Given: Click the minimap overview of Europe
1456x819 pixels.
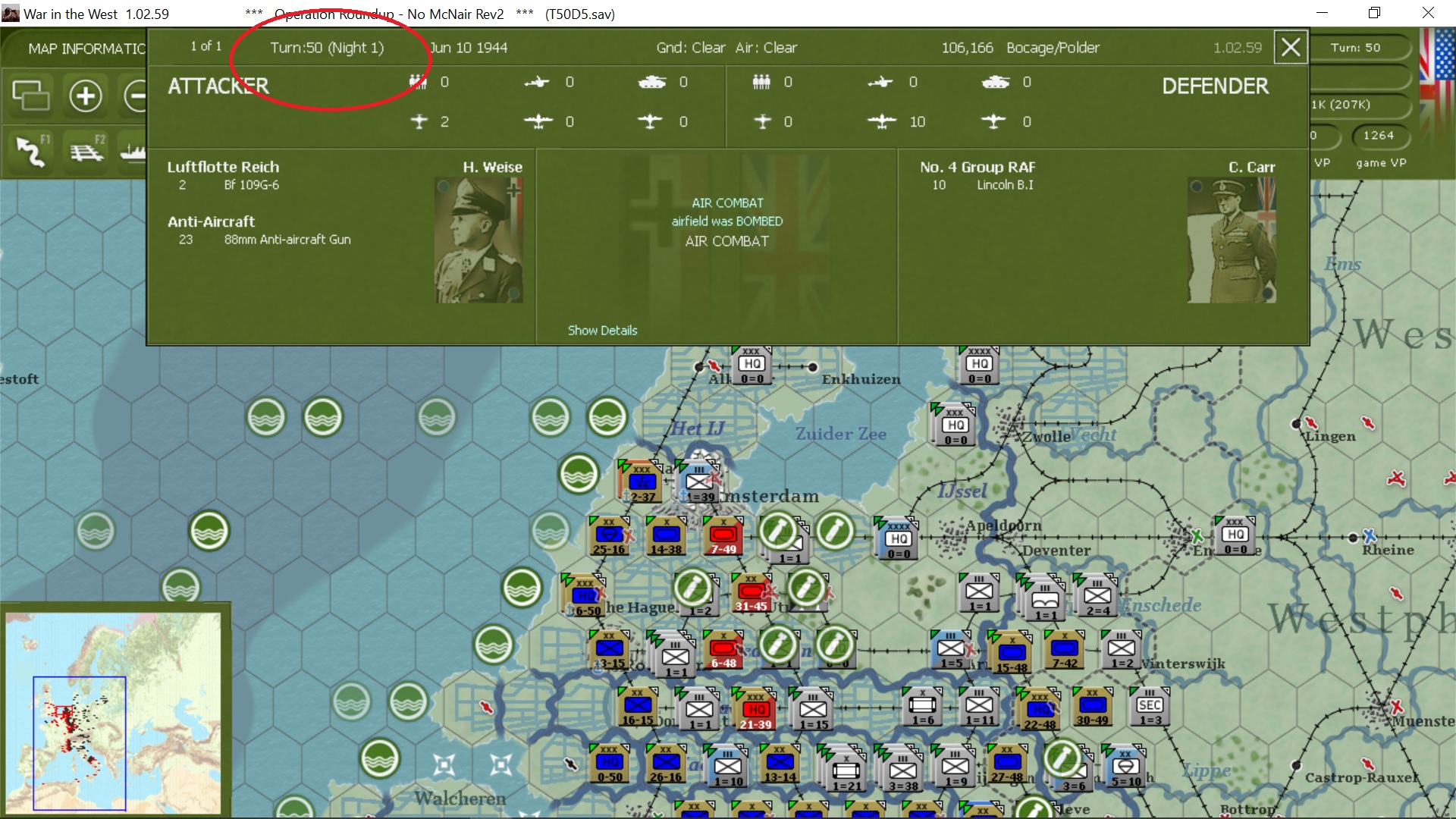Looking at the screenshot, I should tap(114, 712).
